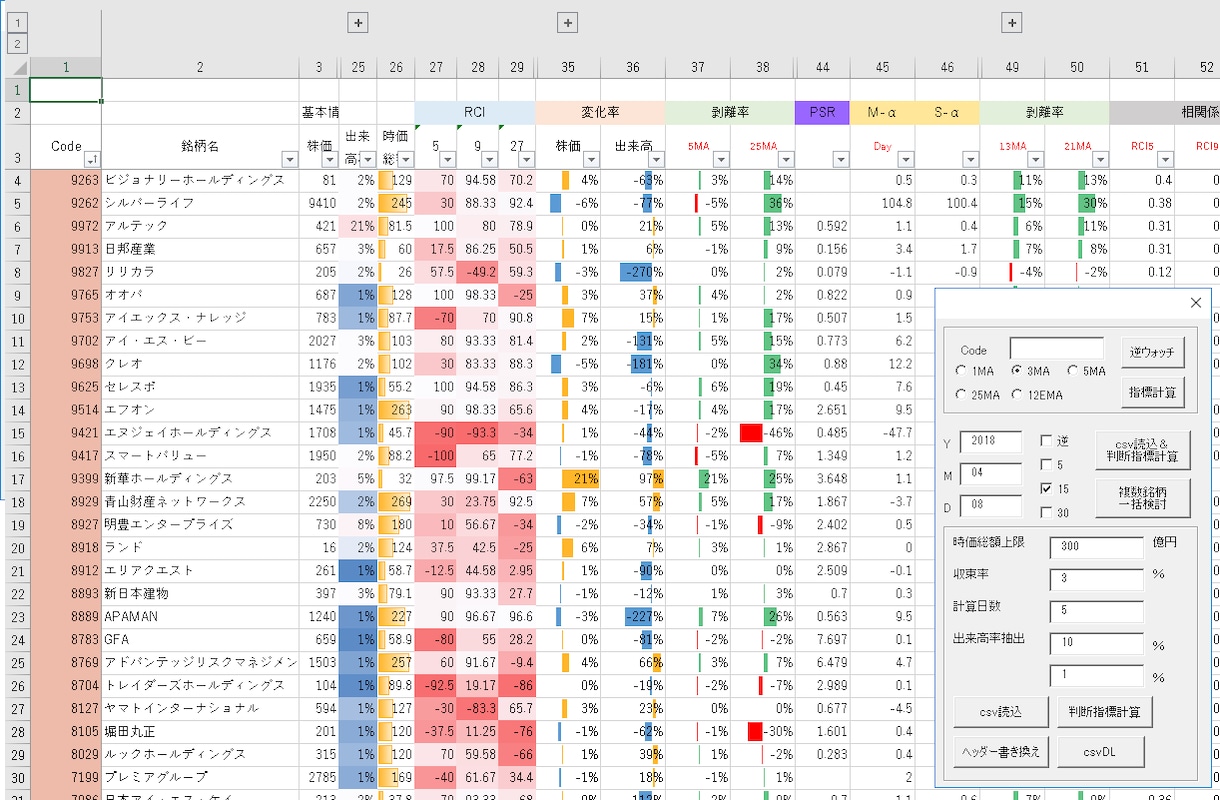The width and height of the screenshot is (1220, 800).
Task: Focus the Y field showing 2018
Action: pyautogui.click(x=990, y=441)
